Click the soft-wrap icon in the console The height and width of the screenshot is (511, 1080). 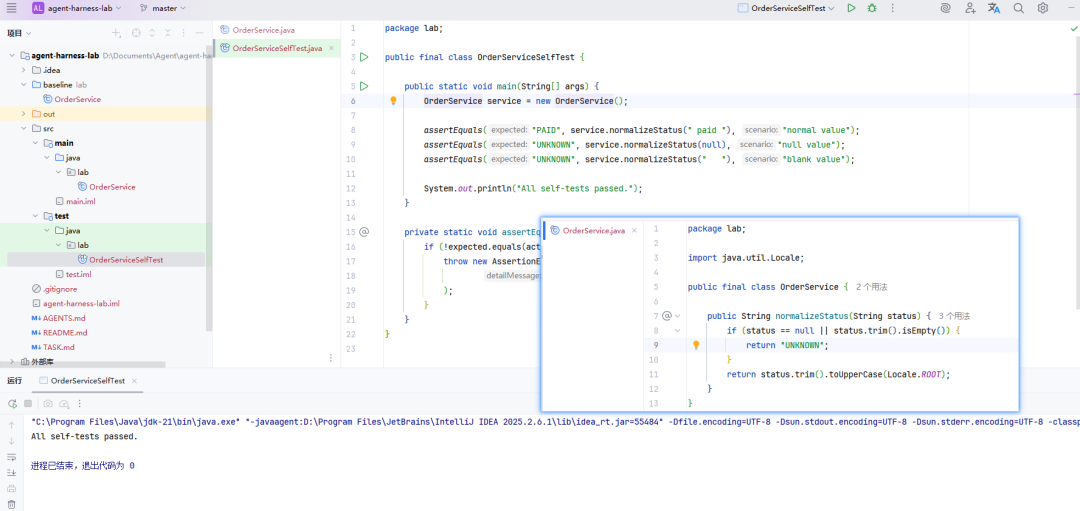point(11,457)
